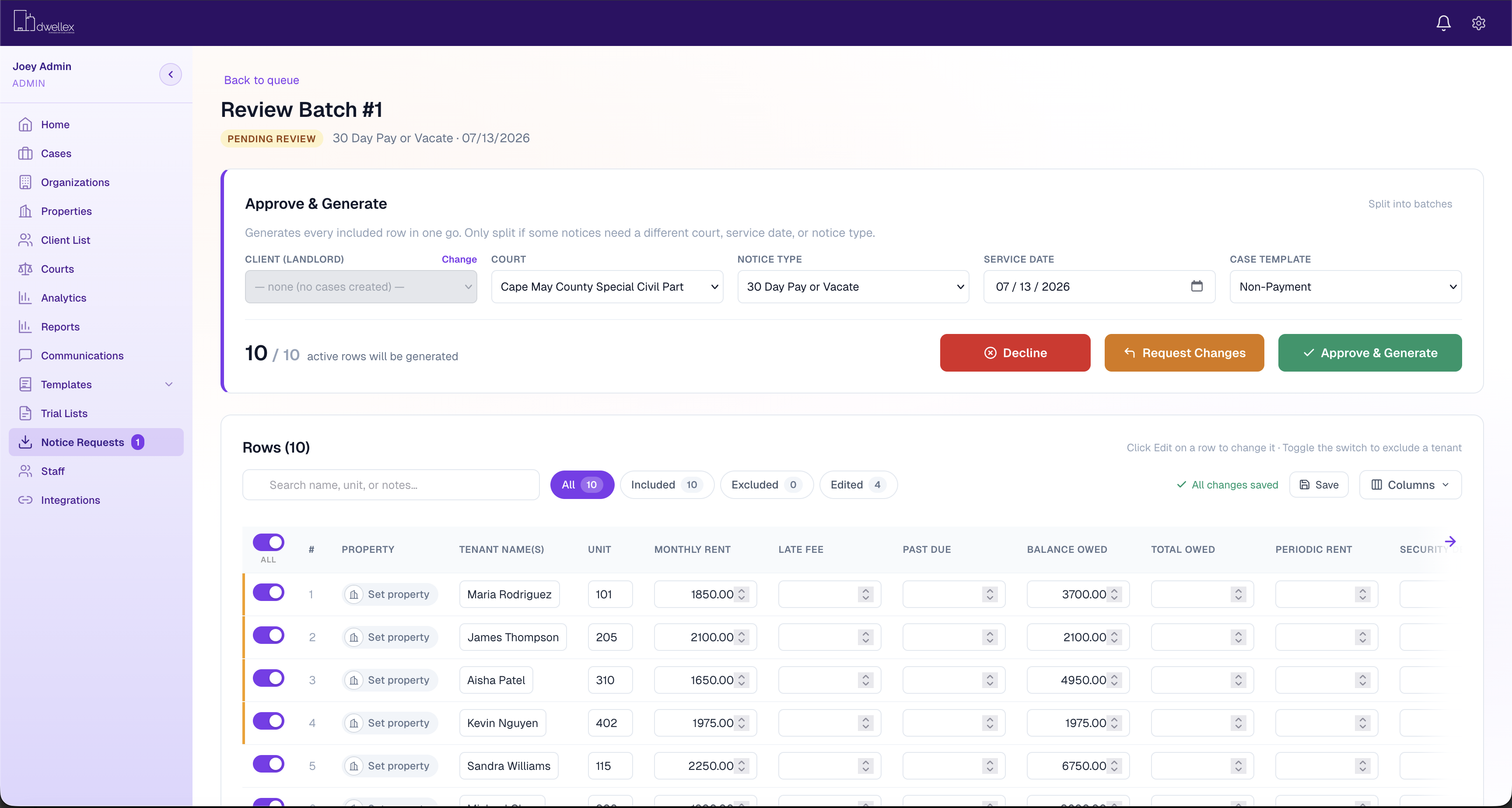Open the Client (Landlord) dropdown

[x=360, y=287]
